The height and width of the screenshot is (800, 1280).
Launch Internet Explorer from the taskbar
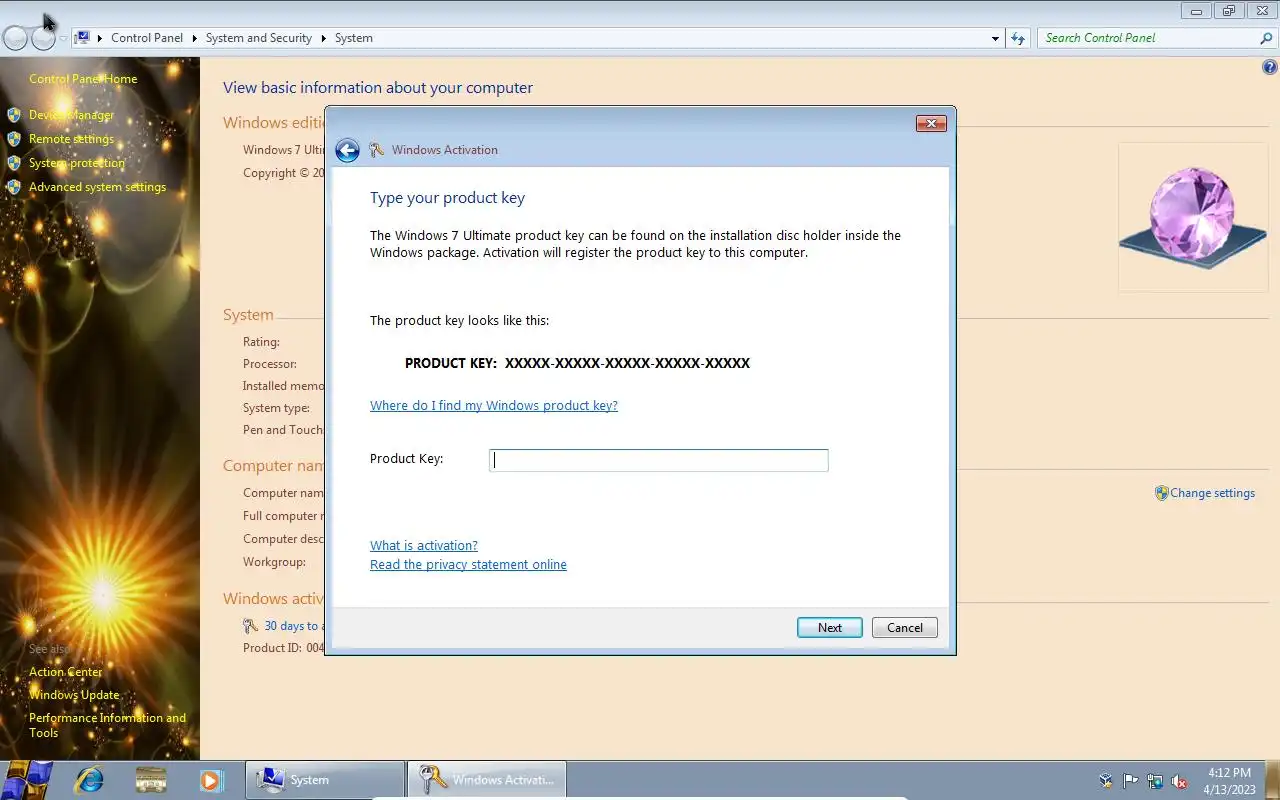pyautogui.click(x=89, y=780)
